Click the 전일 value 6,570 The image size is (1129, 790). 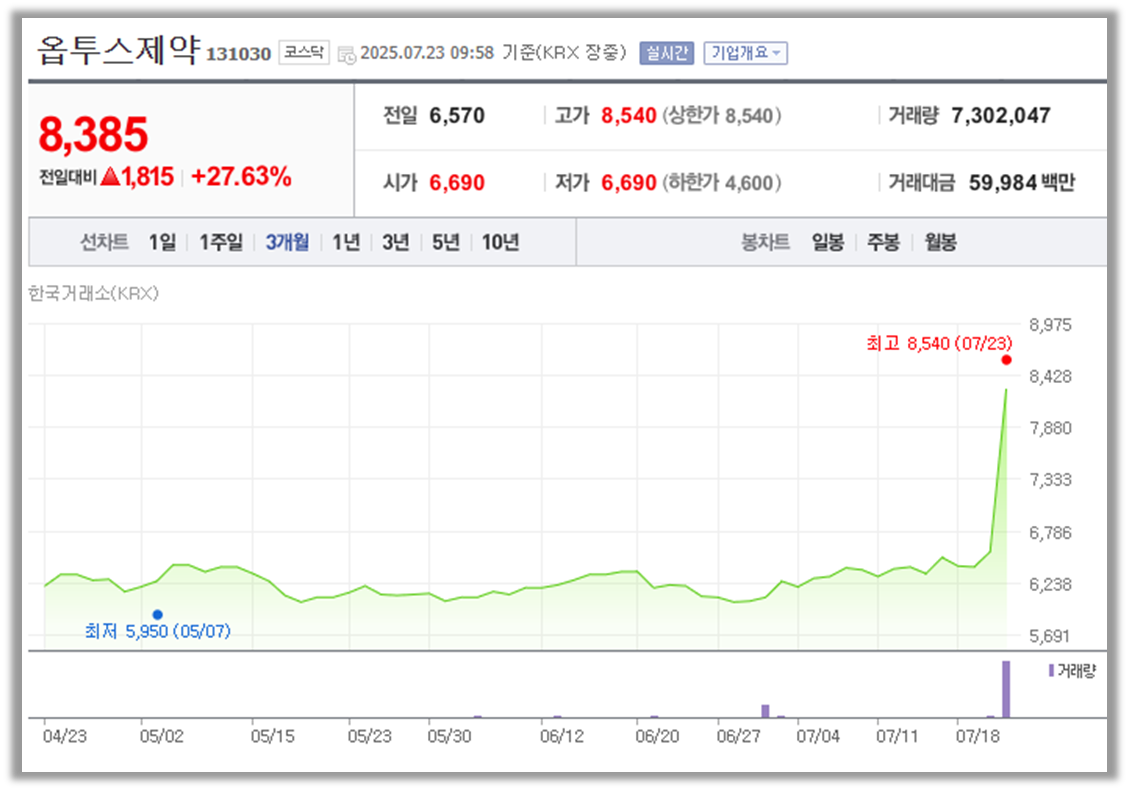coord(456,115)
